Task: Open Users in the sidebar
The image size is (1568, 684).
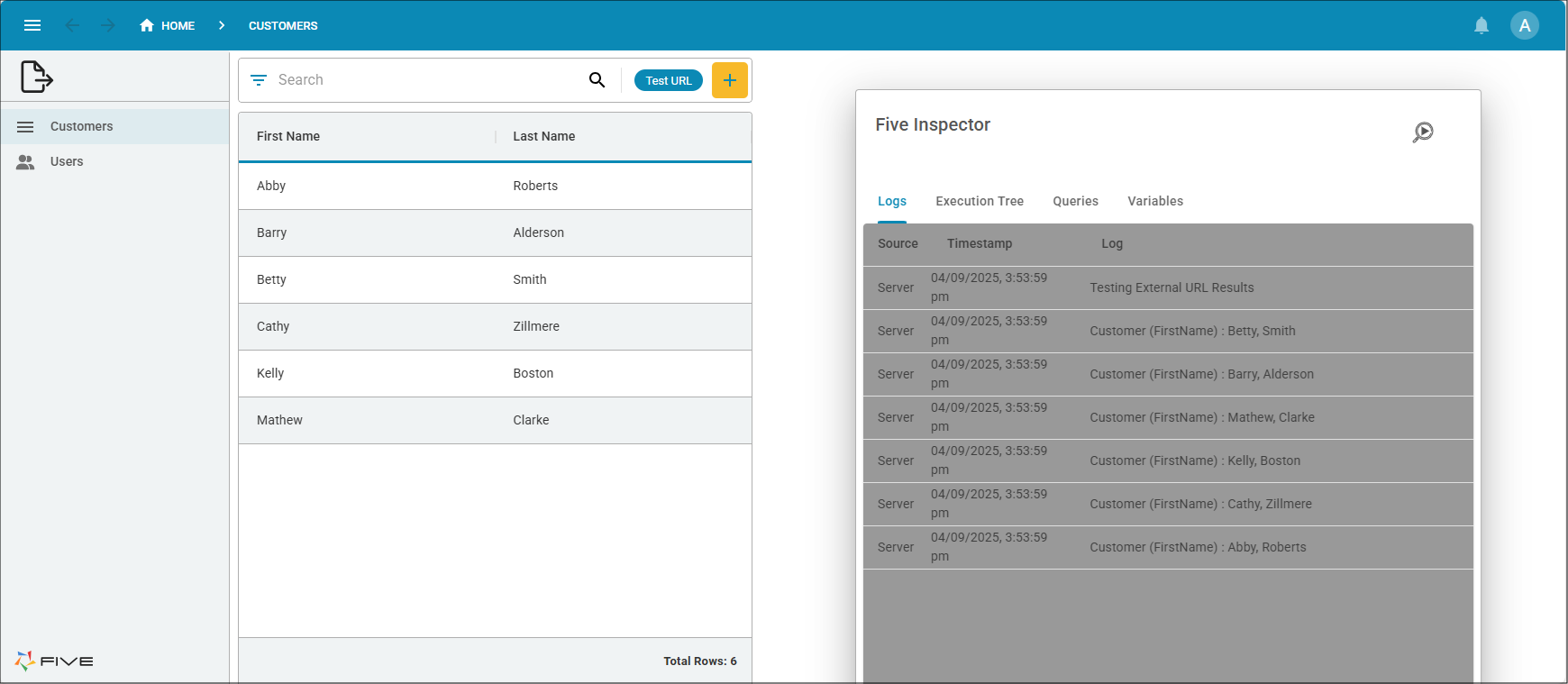Action: (67, 161)
